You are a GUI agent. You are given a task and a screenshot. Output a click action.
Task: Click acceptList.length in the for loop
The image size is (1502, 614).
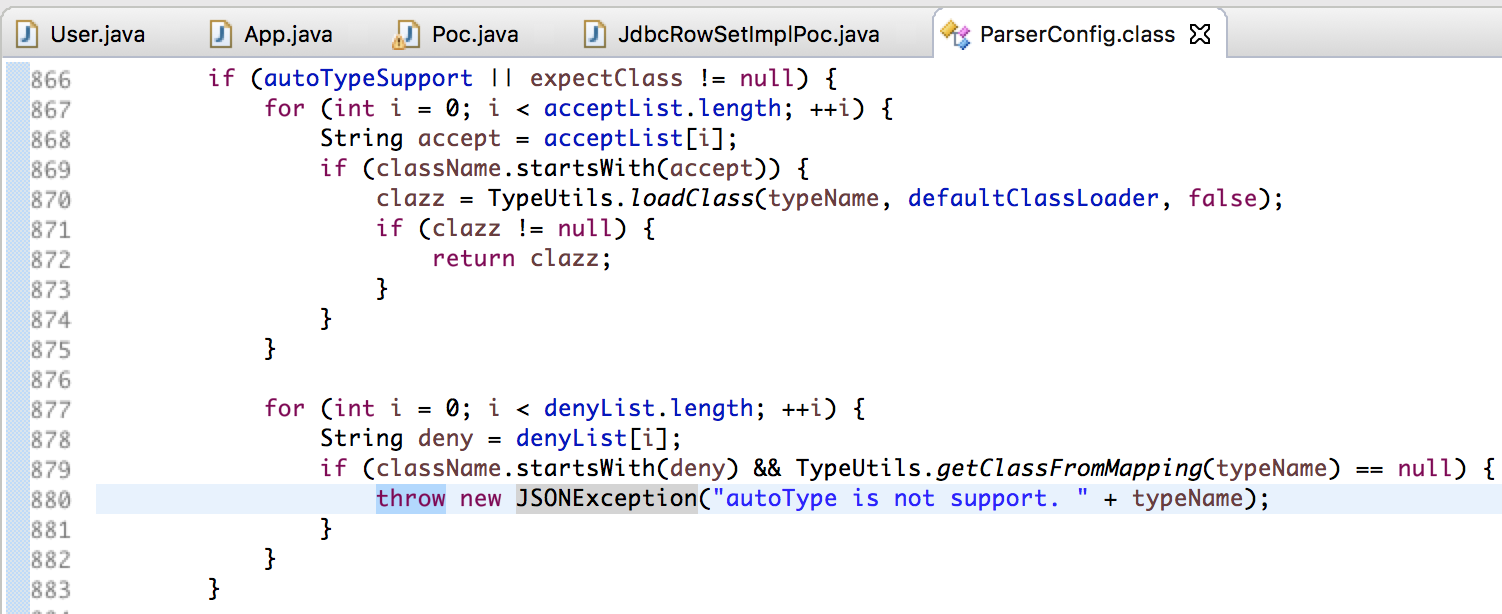(662, 108)
